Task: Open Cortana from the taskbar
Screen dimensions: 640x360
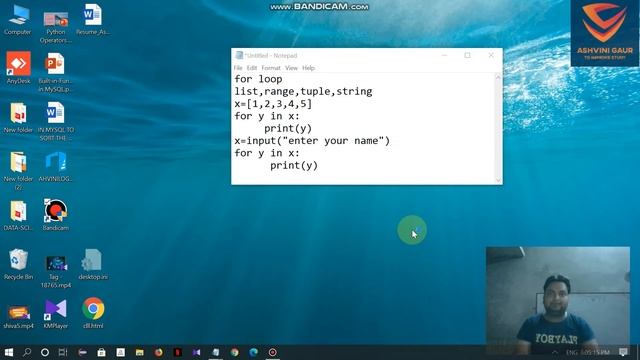Action: pyautogui.click(x=45, y=352)
